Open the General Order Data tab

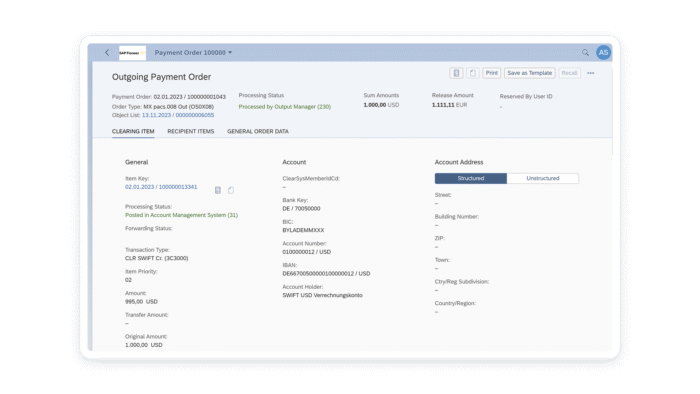pos(258,132)
